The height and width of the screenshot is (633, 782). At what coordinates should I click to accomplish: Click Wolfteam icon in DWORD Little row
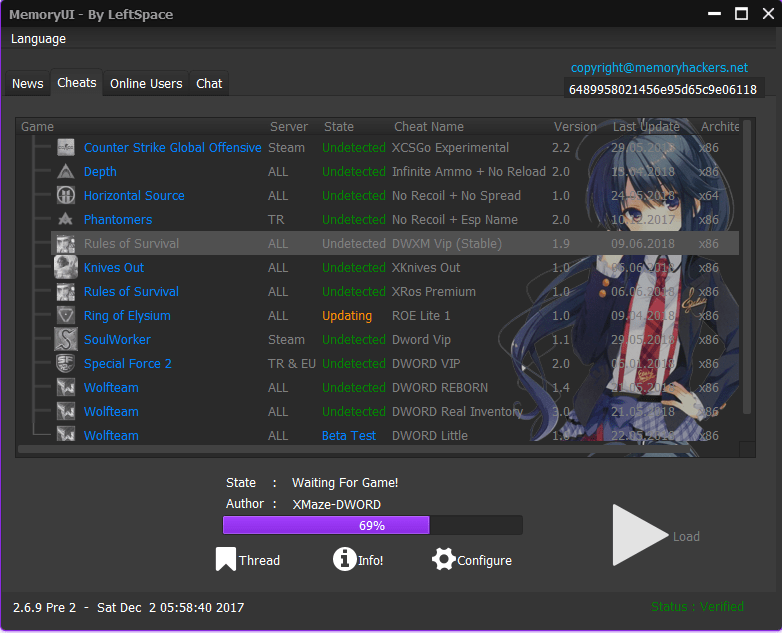coord(66,434)
